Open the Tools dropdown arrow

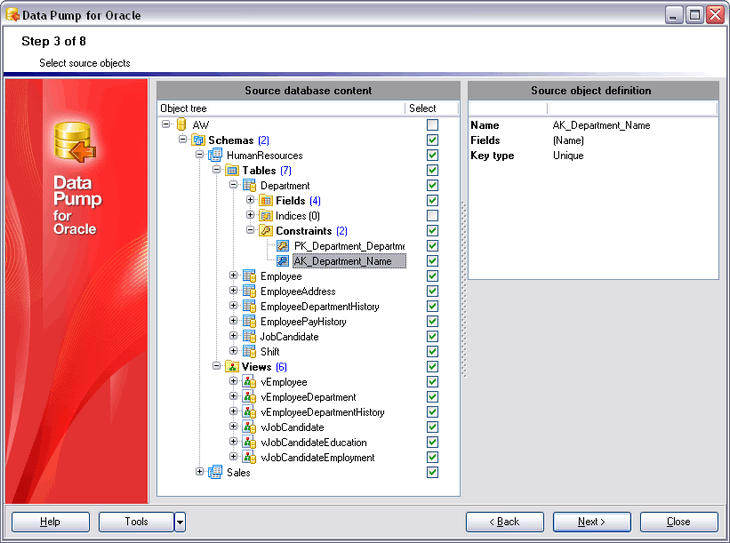pyautogui.click(x=180, y=522)
